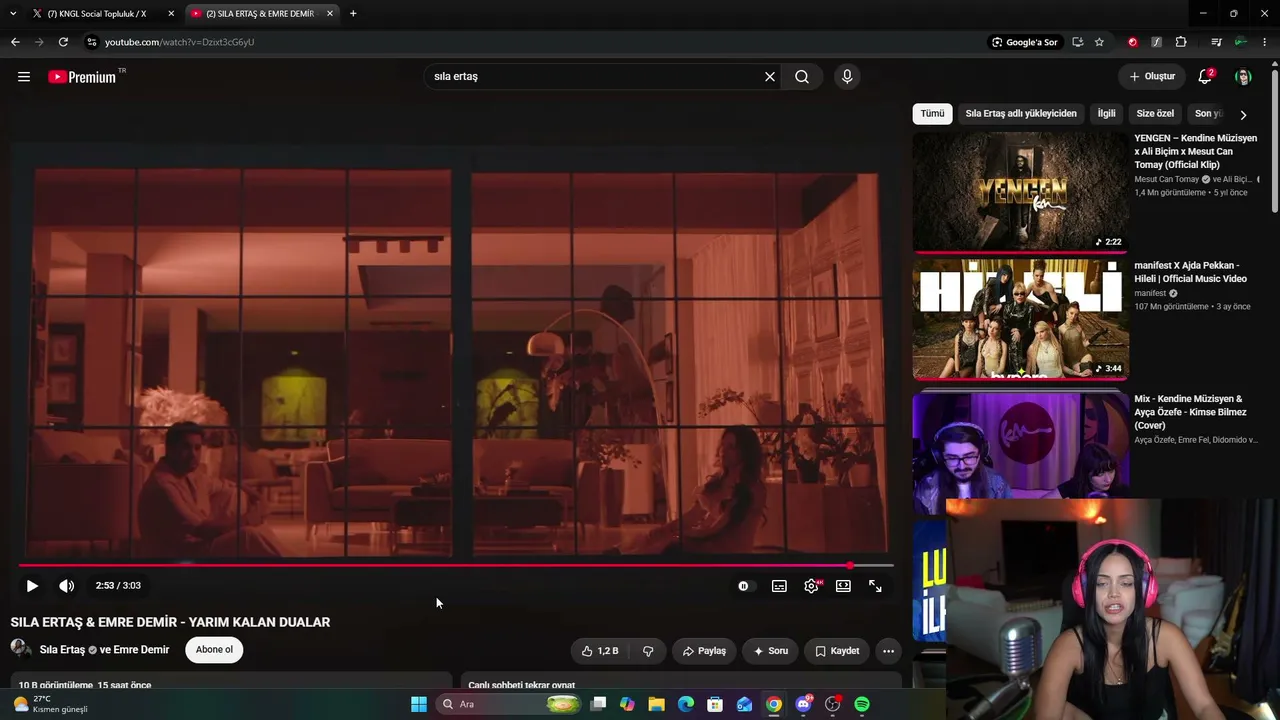View site information icon in address bar
The height and width of the screenshot is (720, 1280).
[x=92, y=42]
